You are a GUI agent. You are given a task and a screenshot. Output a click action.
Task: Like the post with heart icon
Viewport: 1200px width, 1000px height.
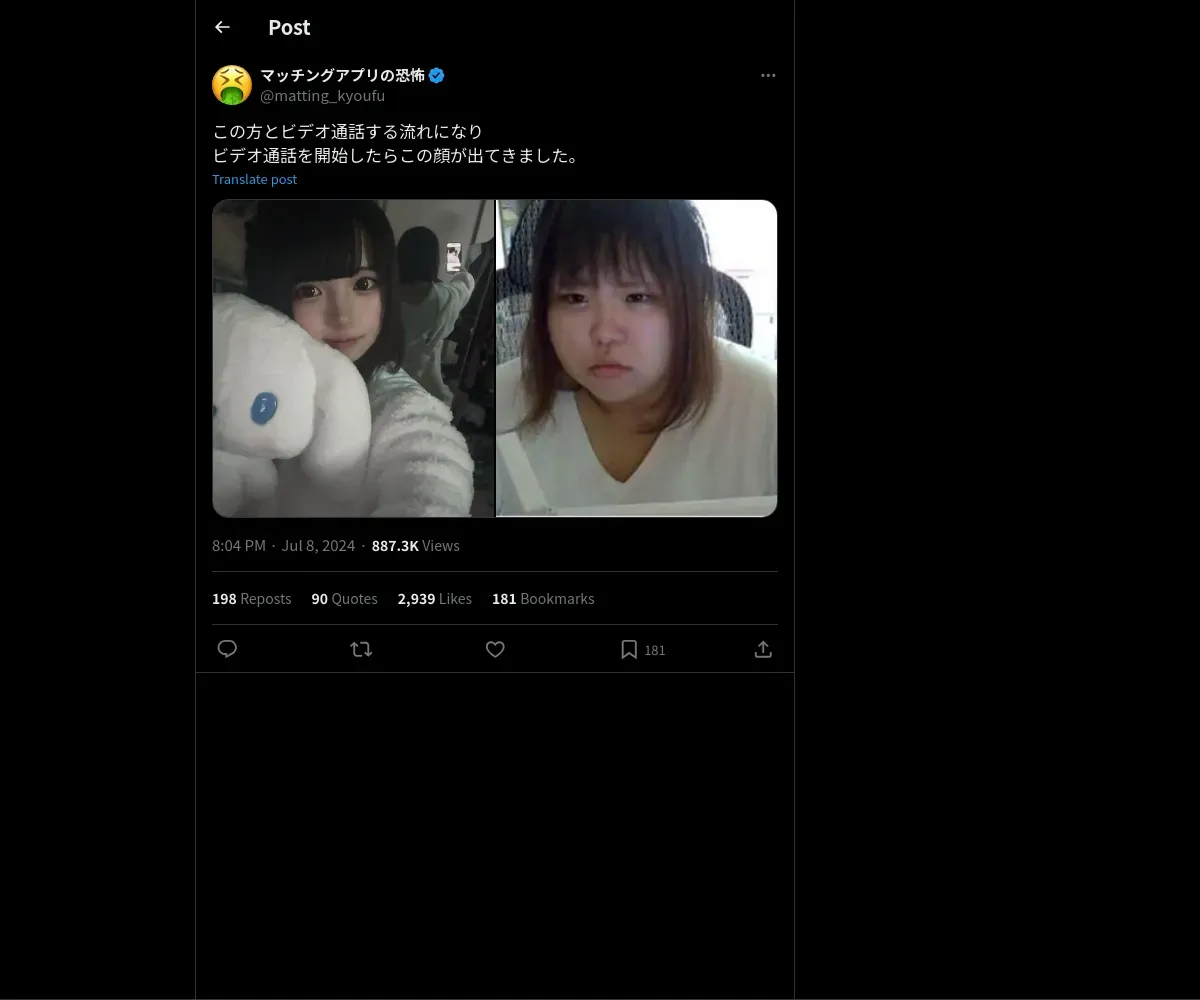pyautogui.click(x=495, y=649)
